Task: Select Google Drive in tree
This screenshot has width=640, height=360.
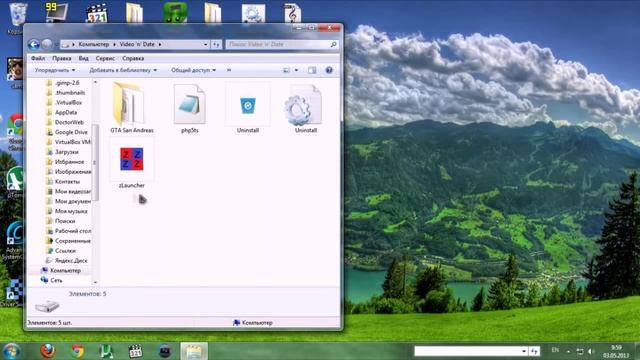Action: [x=67, y=132]
